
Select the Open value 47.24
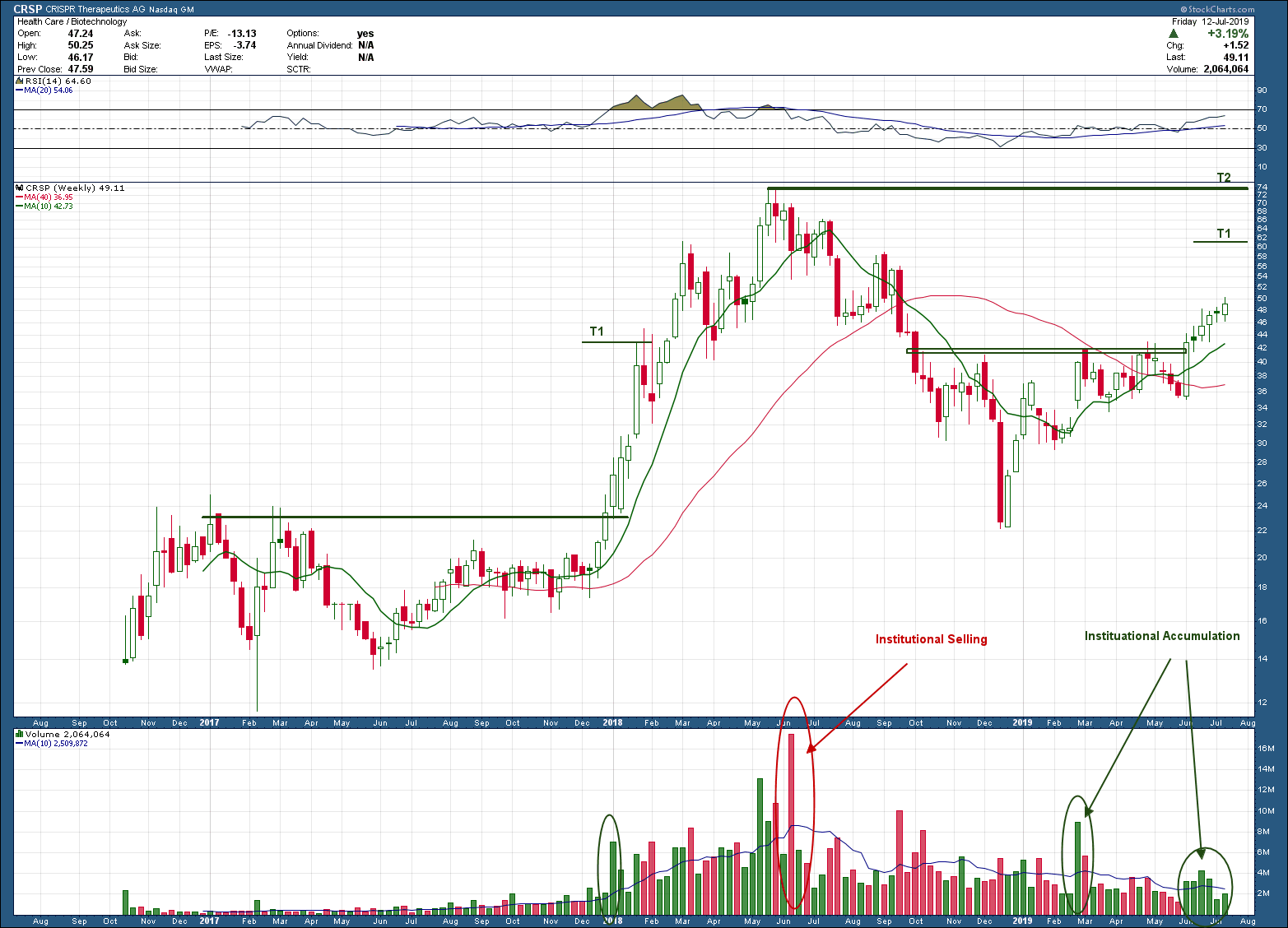(80, 34)
